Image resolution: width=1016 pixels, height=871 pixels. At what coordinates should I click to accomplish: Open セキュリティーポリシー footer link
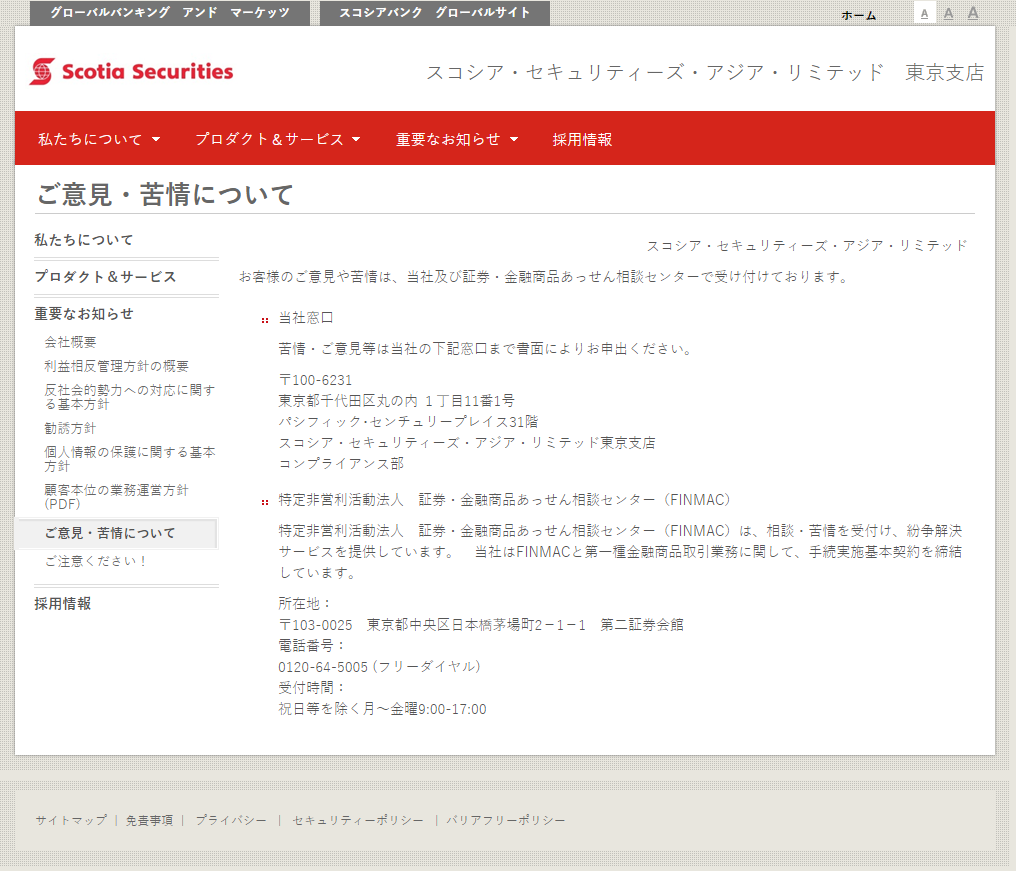358,820
